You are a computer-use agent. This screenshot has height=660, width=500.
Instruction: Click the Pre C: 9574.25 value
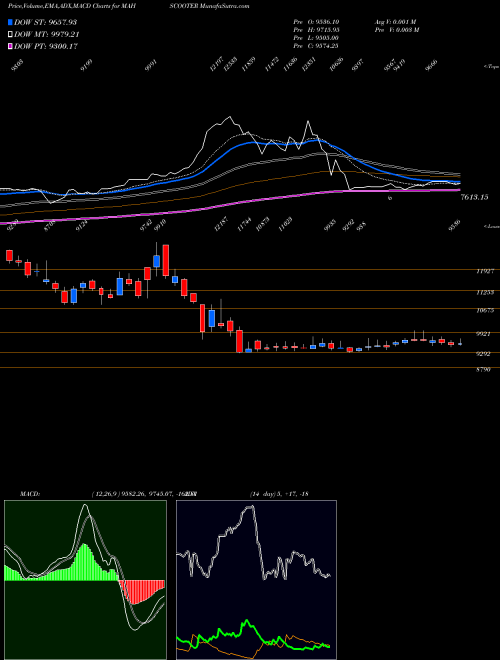pyautogui.click(x=316, y=46)
